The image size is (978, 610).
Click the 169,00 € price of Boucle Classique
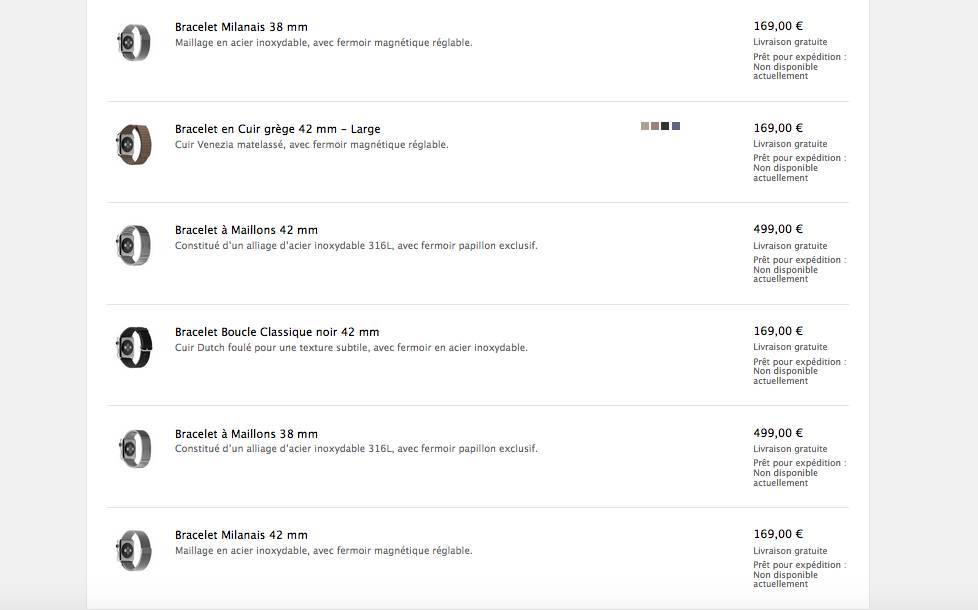pos(778,331)
